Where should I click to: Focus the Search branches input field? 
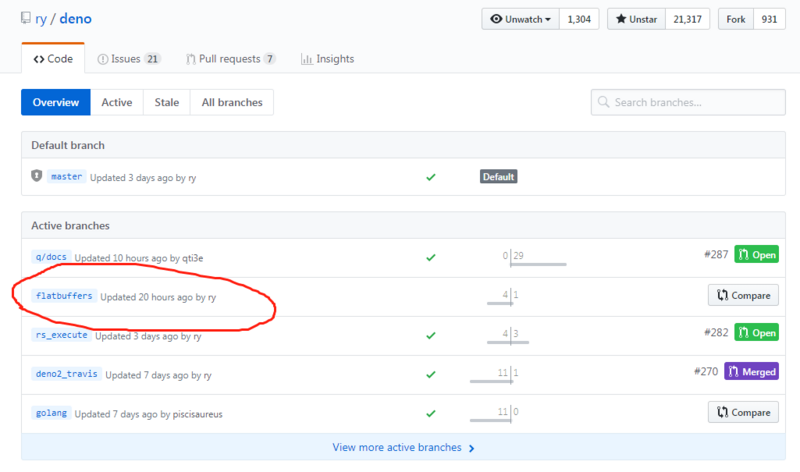click(688, 102)
